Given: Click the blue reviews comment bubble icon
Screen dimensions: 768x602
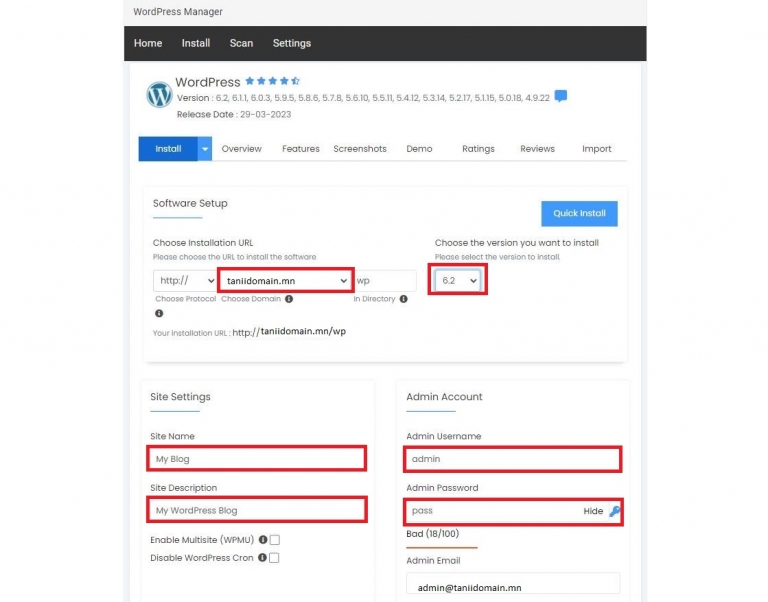Looking at the screenshot, I should pos(561,96).
